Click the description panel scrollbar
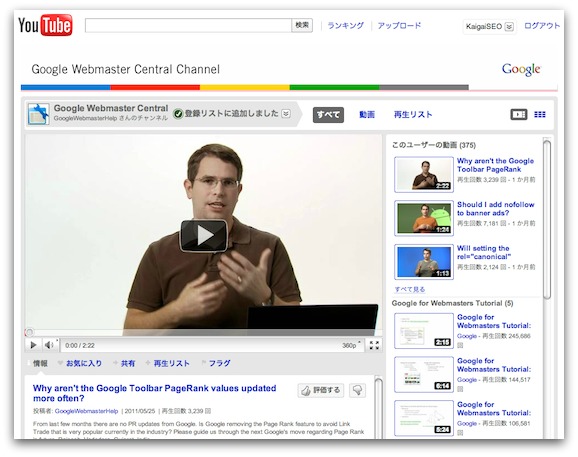The image size is (578, 457). click(x=378, y=409)
